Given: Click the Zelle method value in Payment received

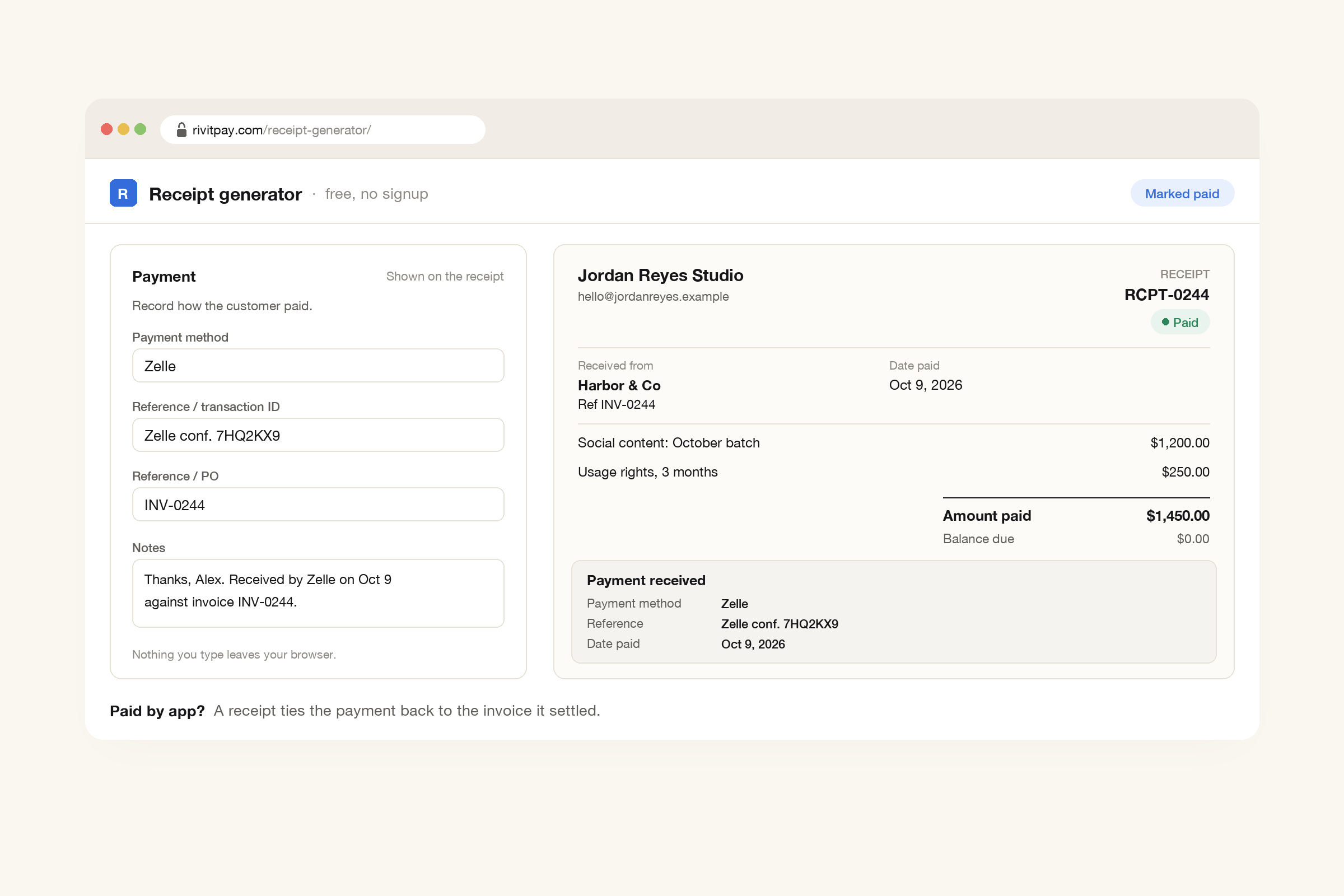Looking at the screenshot, I should 734,604.
